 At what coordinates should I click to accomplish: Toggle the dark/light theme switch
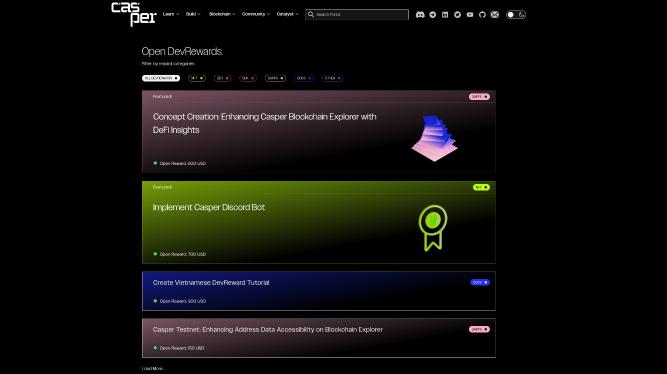coord(516,14)
